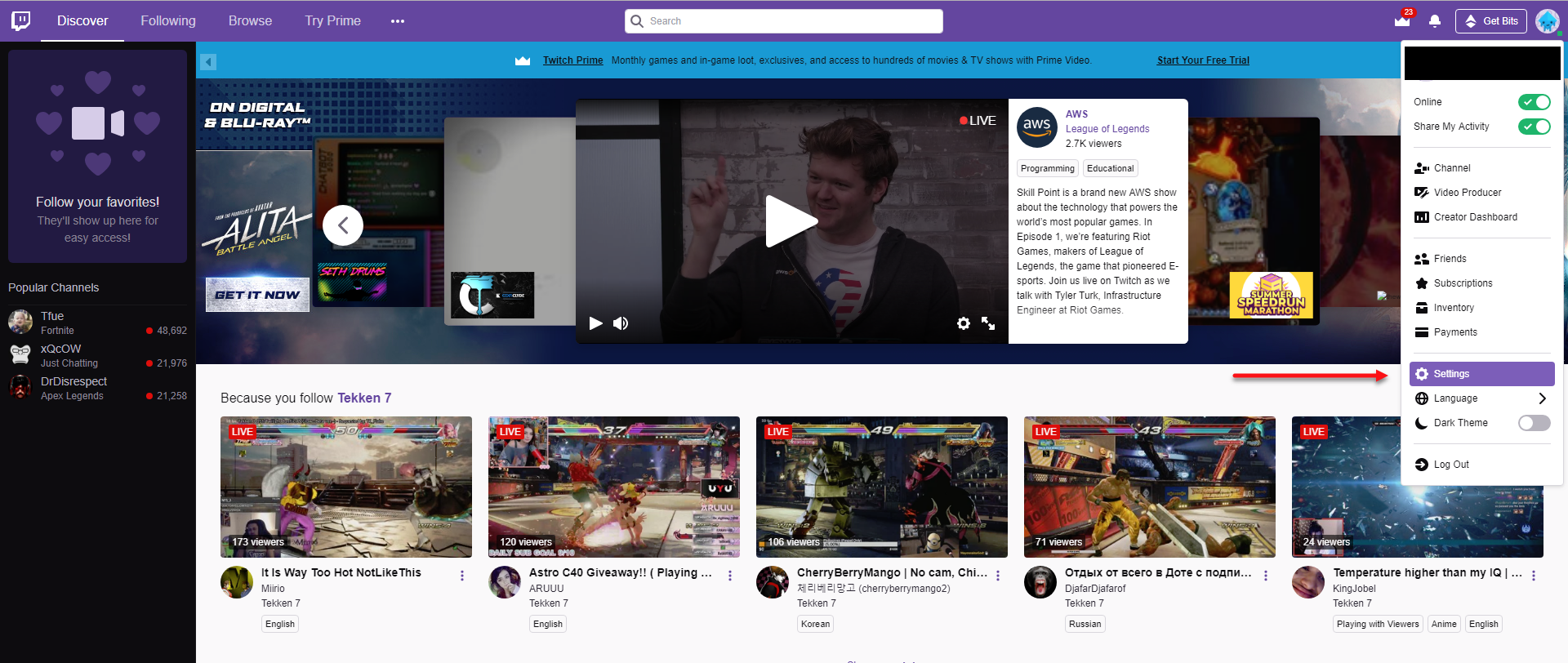Switch to the Browse tab
The image size is (1568, 663).
point(250,21)
